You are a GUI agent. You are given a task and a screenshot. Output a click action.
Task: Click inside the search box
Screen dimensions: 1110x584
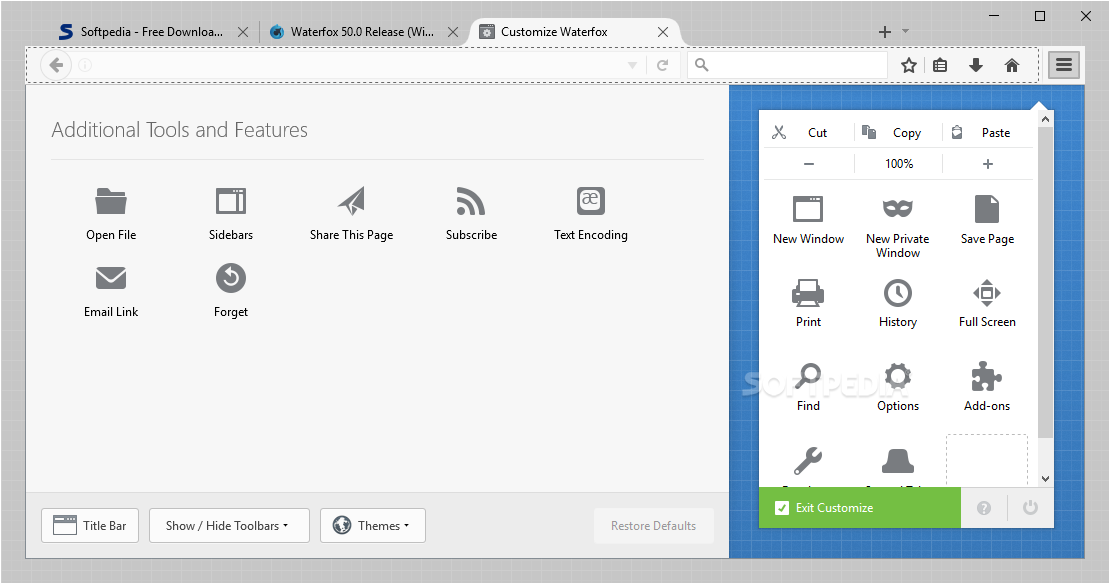tap(788, 65)
